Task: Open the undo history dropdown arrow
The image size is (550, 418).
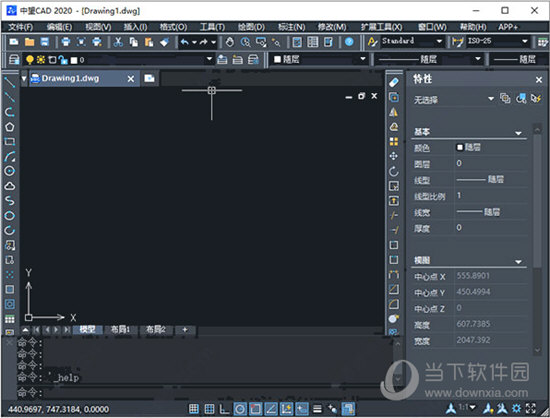Action: (194, 42)
